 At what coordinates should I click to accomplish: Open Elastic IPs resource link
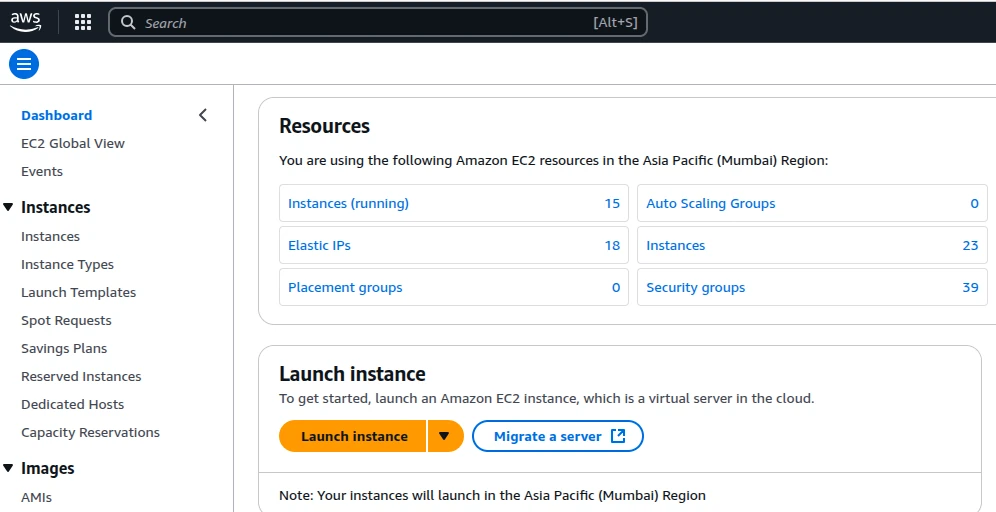coord(319,245)
